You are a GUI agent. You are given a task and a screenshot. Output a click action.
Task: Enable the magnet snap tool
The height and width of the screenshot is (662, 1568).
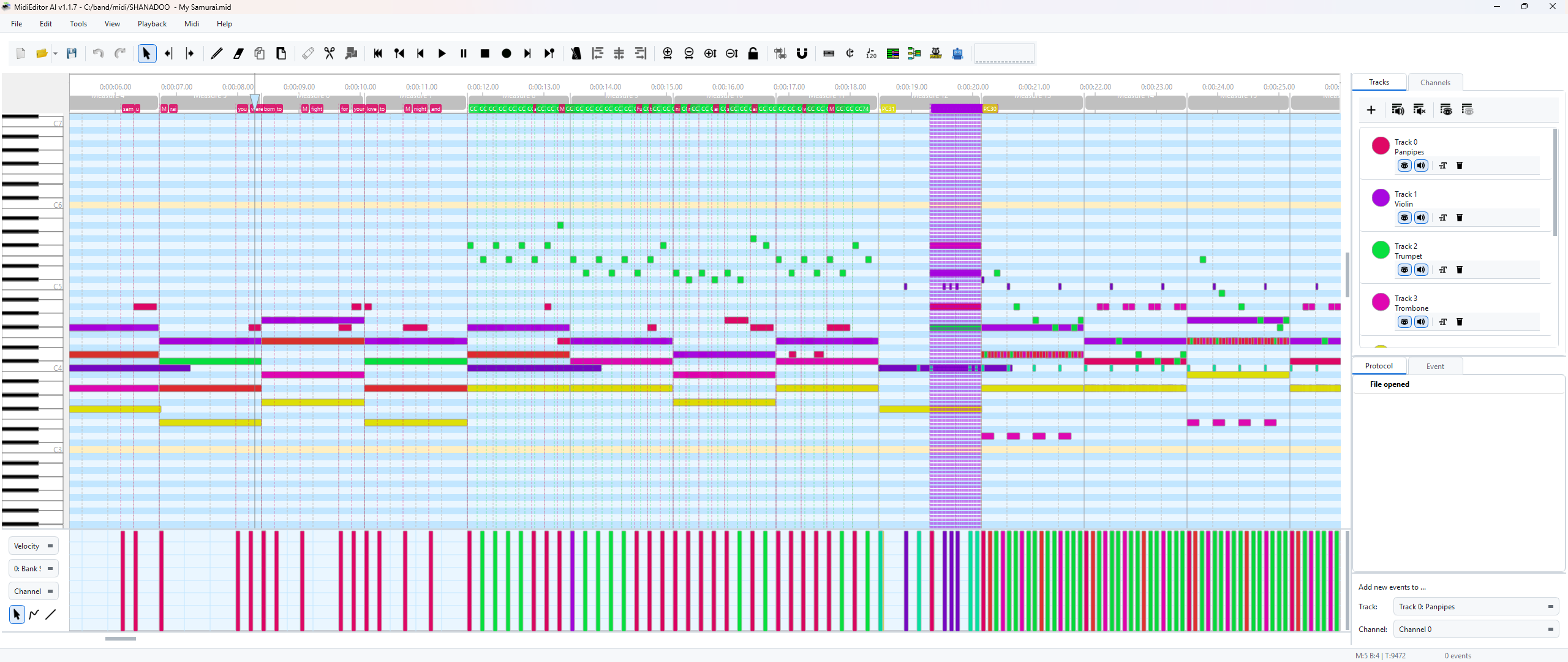pyautogui.click(x=802, y=53)
